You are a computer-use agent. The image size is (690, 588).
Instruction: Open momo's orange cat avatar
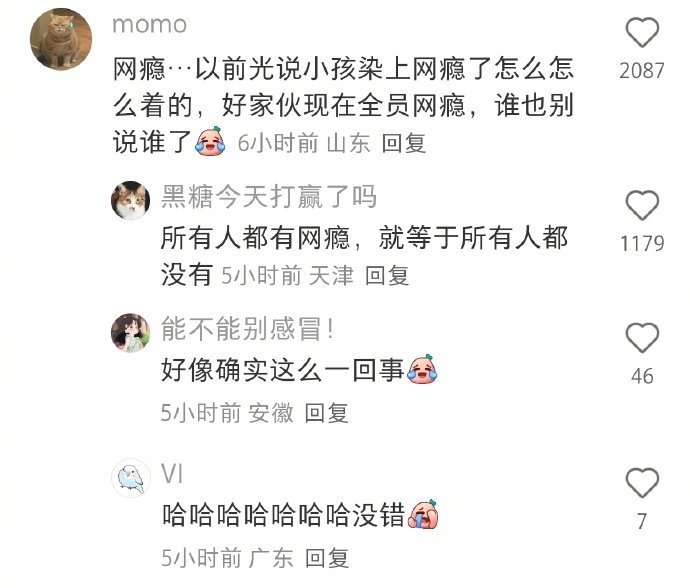[x=61, y=39]
